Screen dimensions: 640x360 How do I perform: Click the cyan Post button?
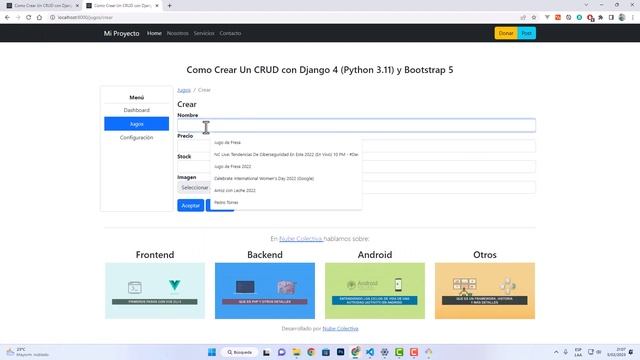point(527,33)
